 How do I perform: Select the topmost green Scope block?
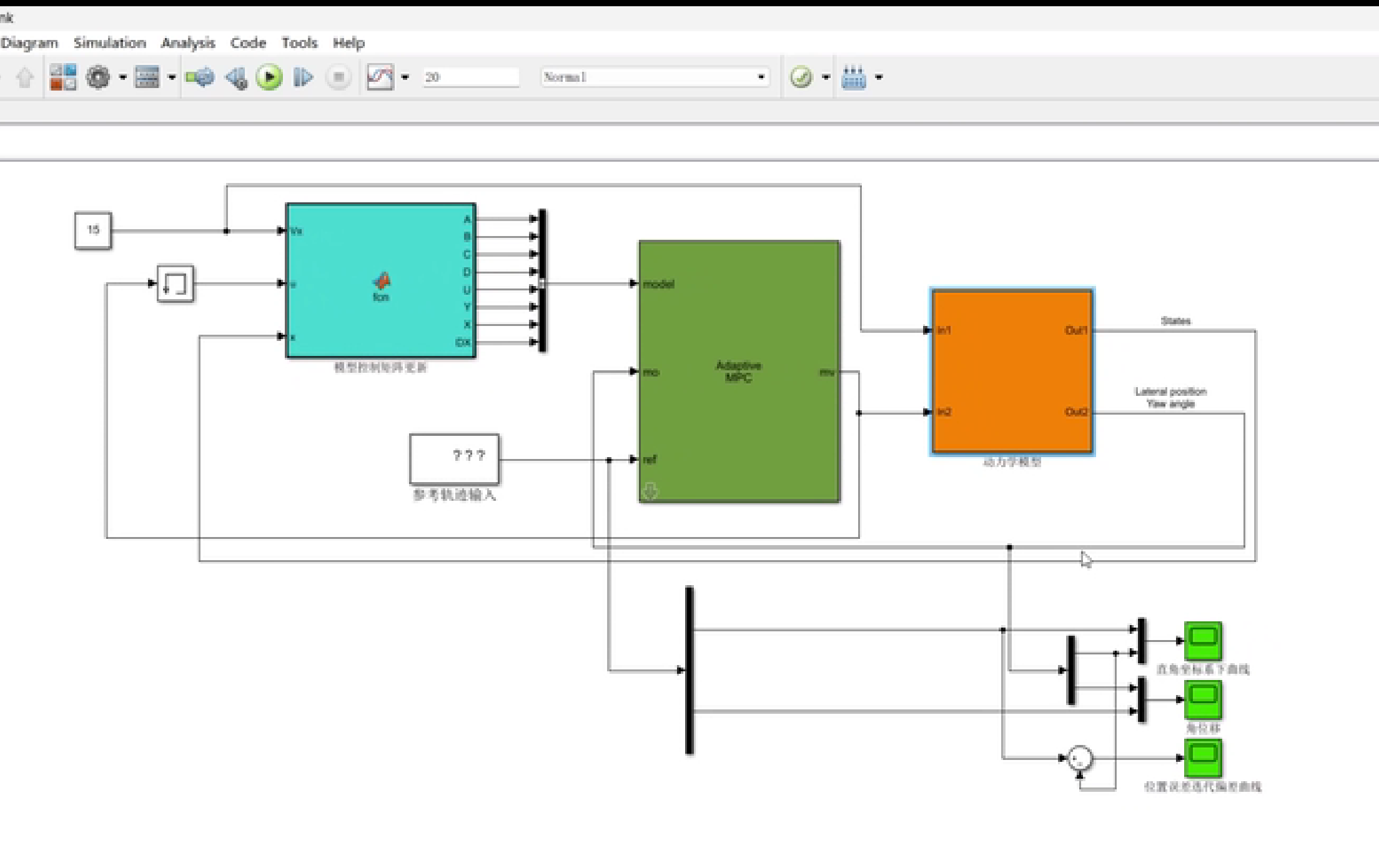1203,640
